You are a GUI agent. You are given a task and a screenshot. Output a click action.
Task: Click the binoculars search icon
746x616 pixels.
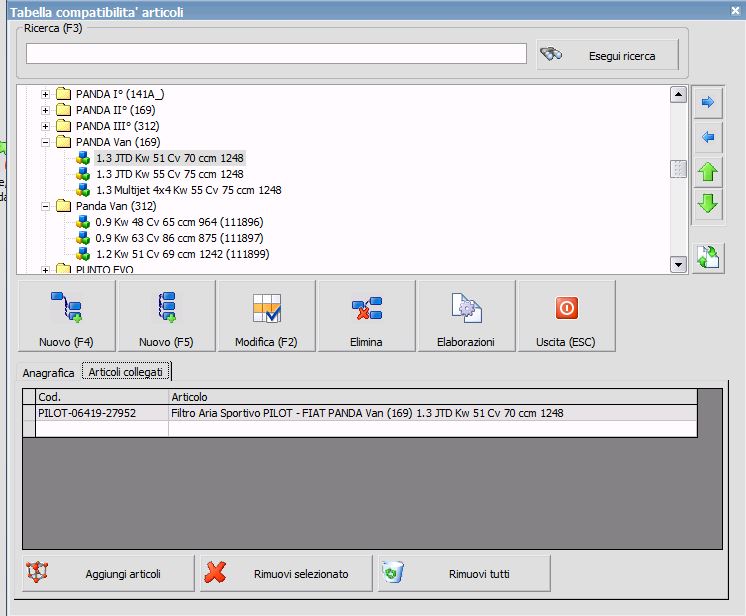[x=551, y=54]
